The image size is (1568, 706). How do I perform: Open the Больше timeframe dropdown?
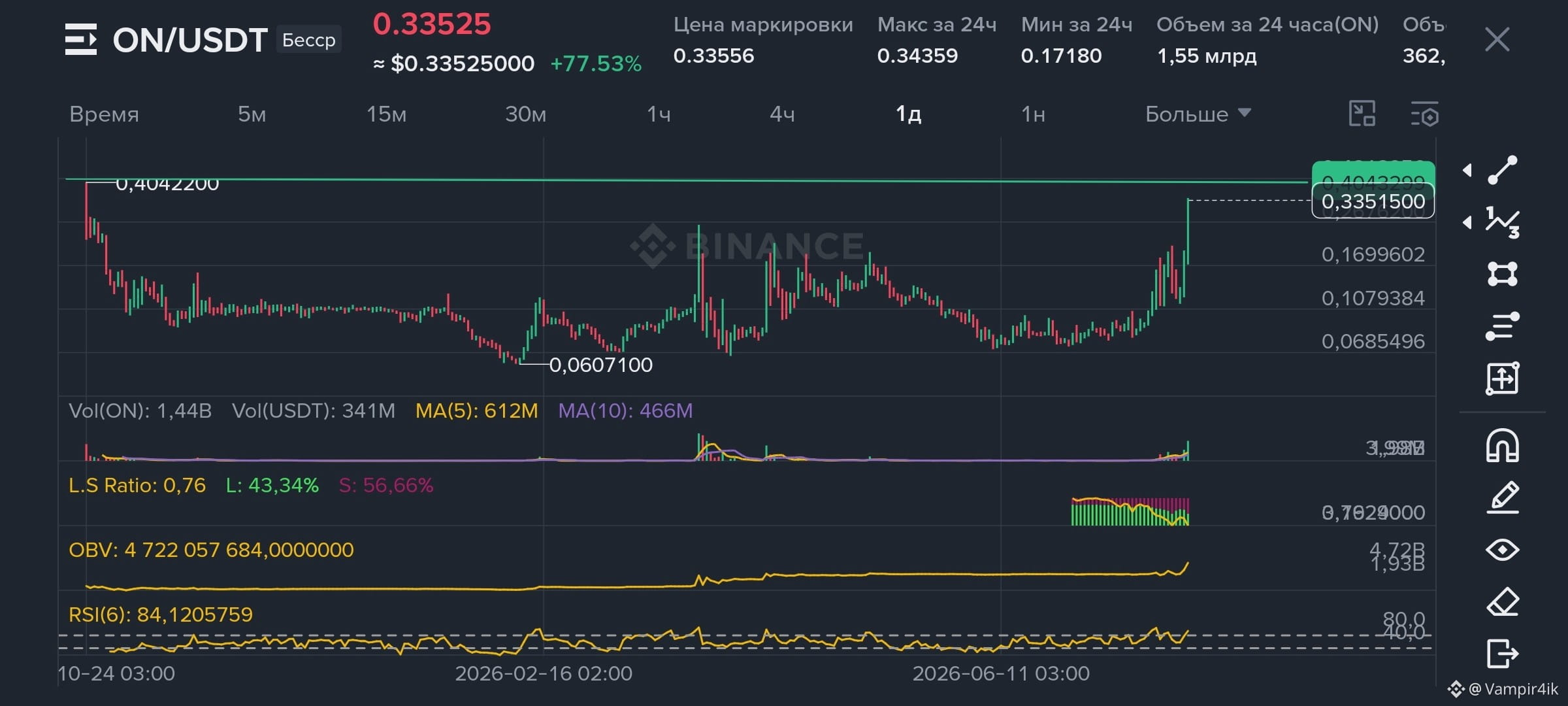pos(1198,114)
